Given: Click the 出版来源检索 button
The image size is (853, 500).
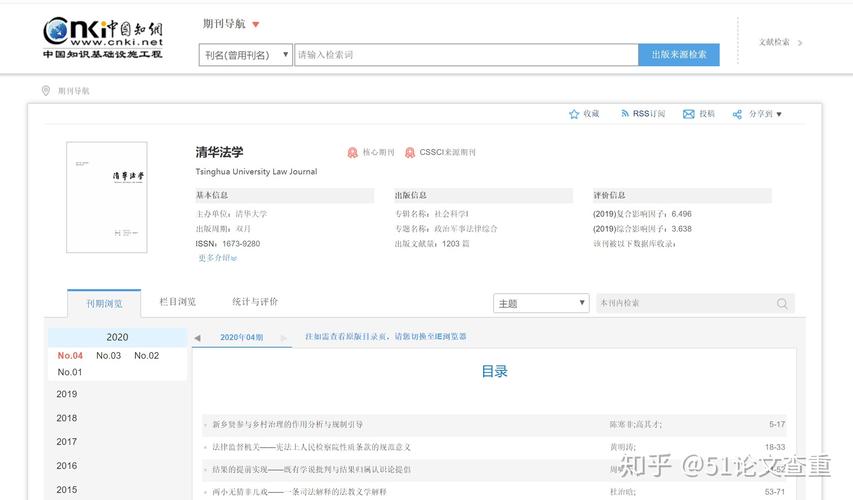Looking at the screenshot, I should point(679,55).
